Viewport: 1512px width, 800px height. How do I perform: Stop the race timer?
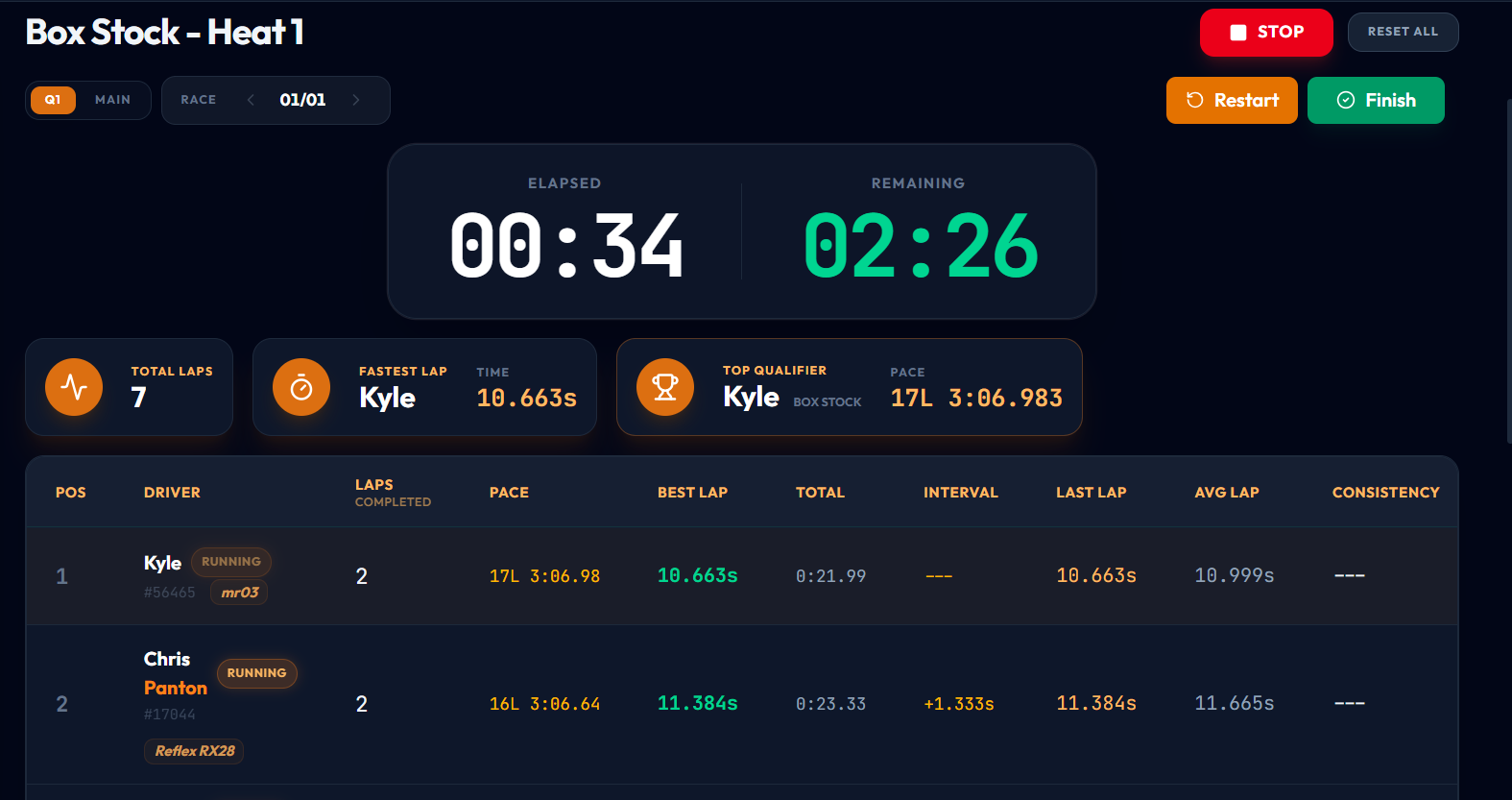click(x=1266, y=33)
